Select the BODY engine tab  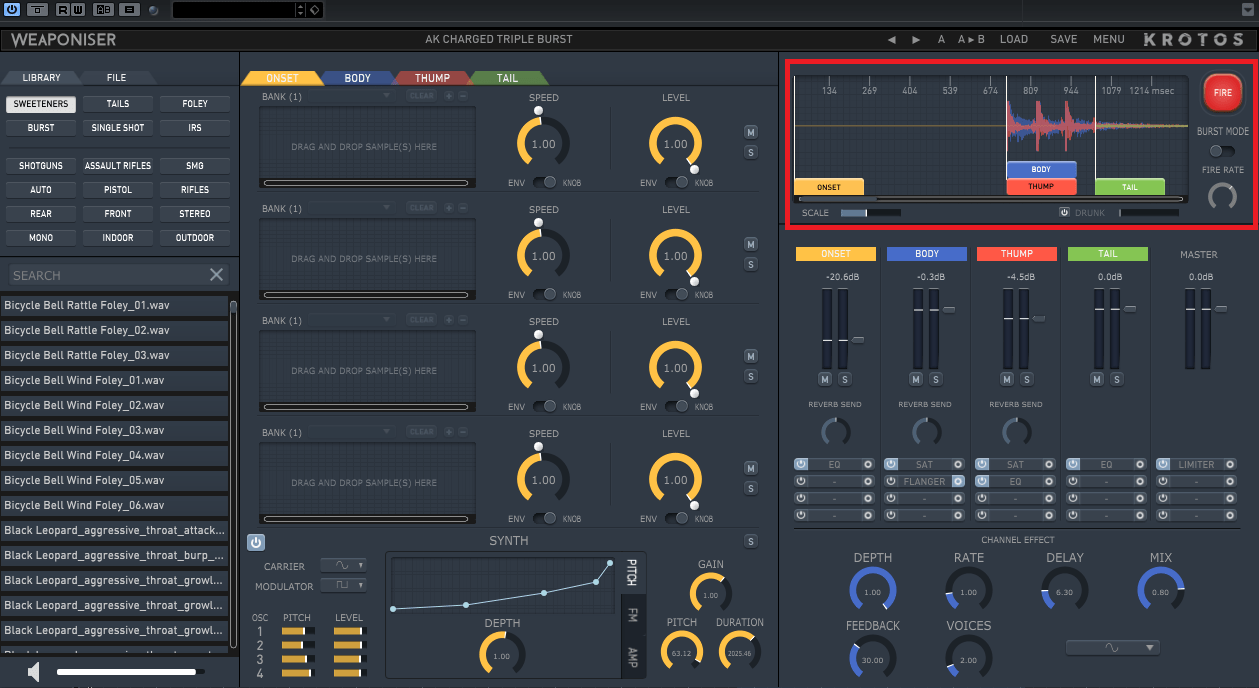pos(357,78)
